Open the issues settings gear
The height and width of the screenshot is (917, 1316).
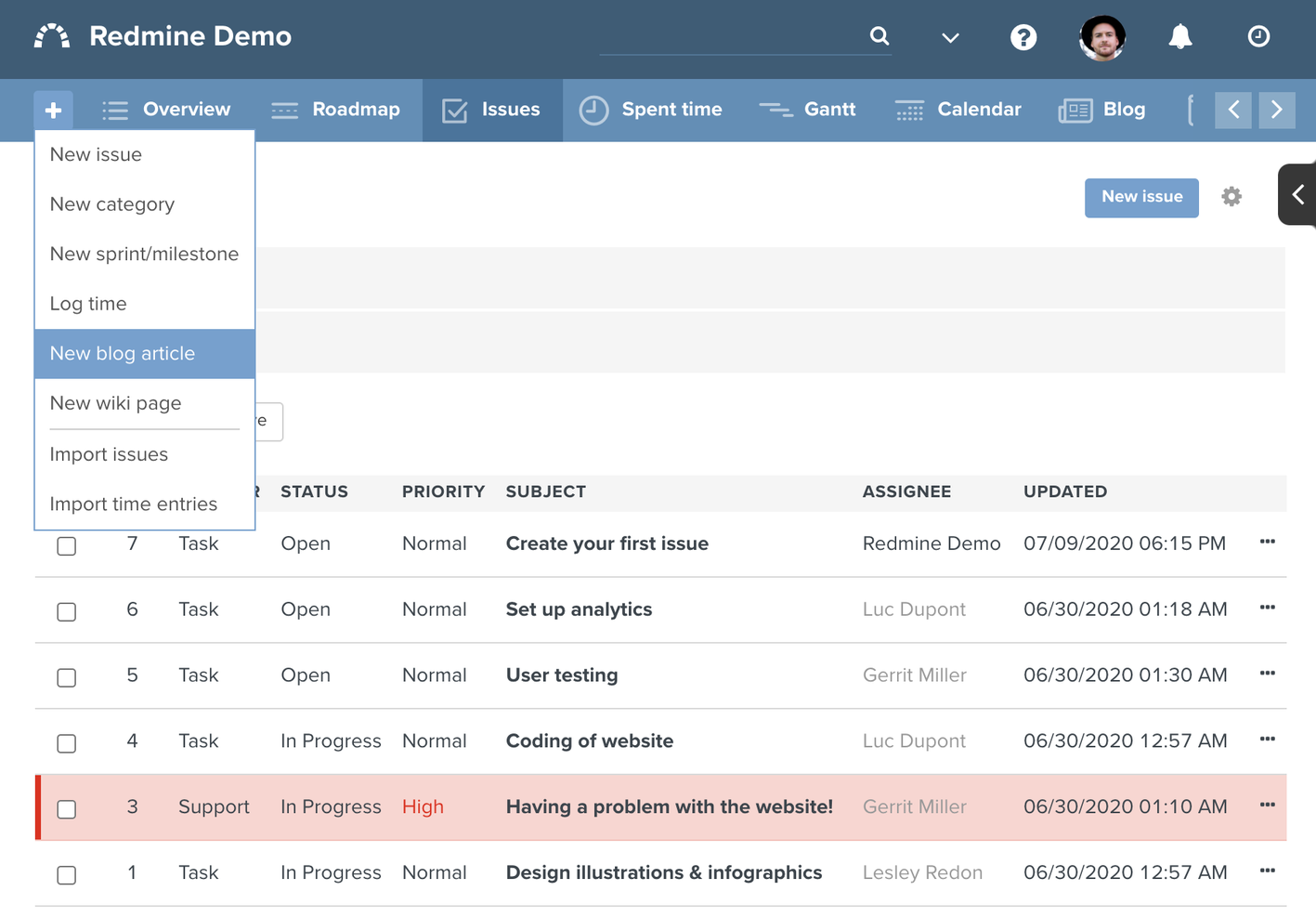coord(1231,197)
